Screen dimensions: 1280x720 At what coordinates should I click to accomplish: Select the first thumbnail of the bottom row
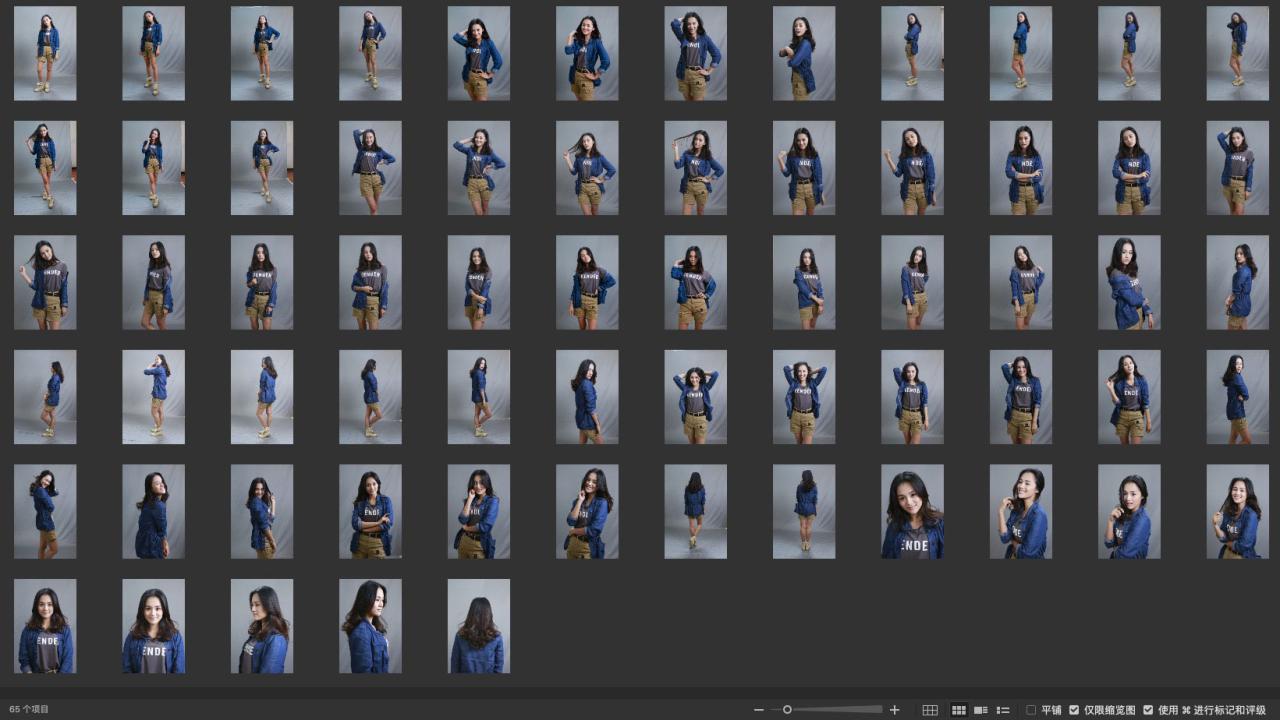pos(45,626)
